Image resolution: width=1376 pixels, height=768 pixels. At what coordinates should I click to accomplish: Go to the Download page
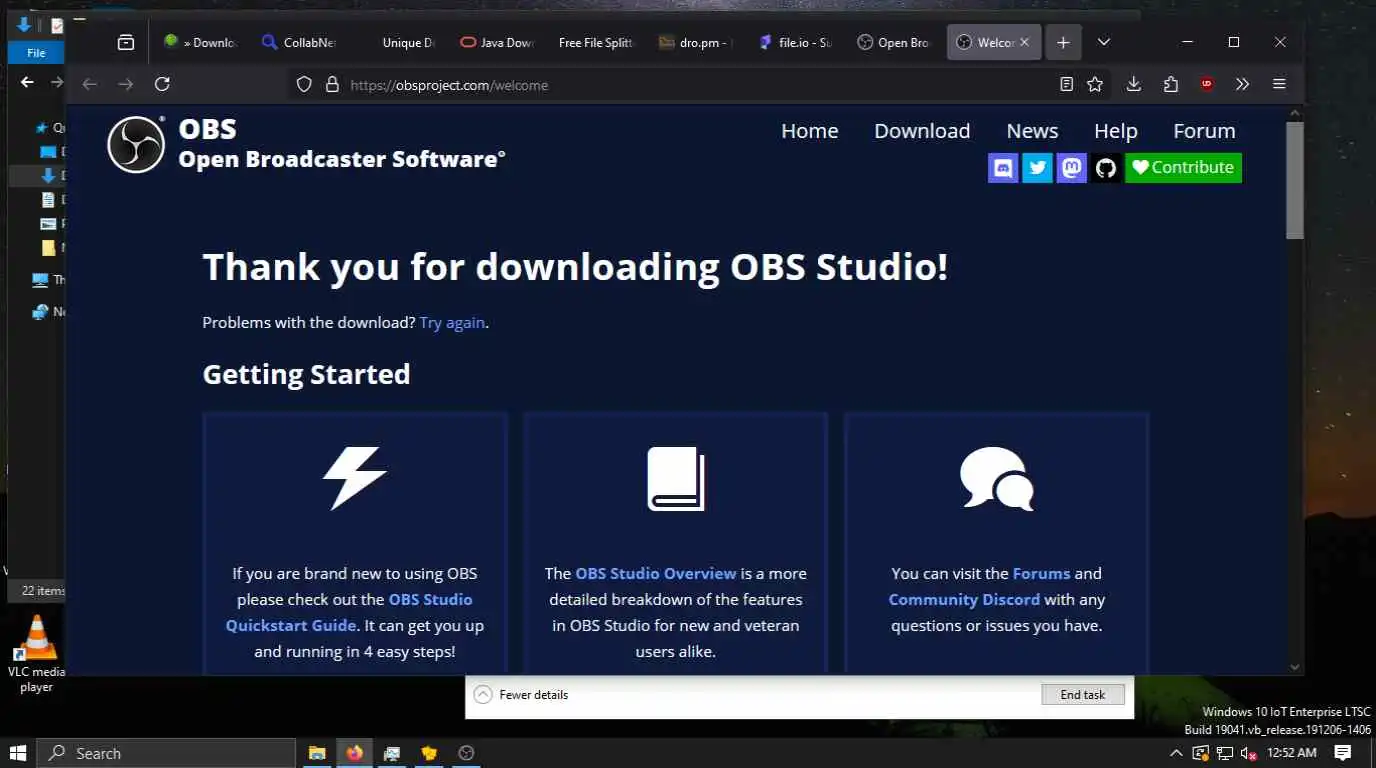coord(922,131)
